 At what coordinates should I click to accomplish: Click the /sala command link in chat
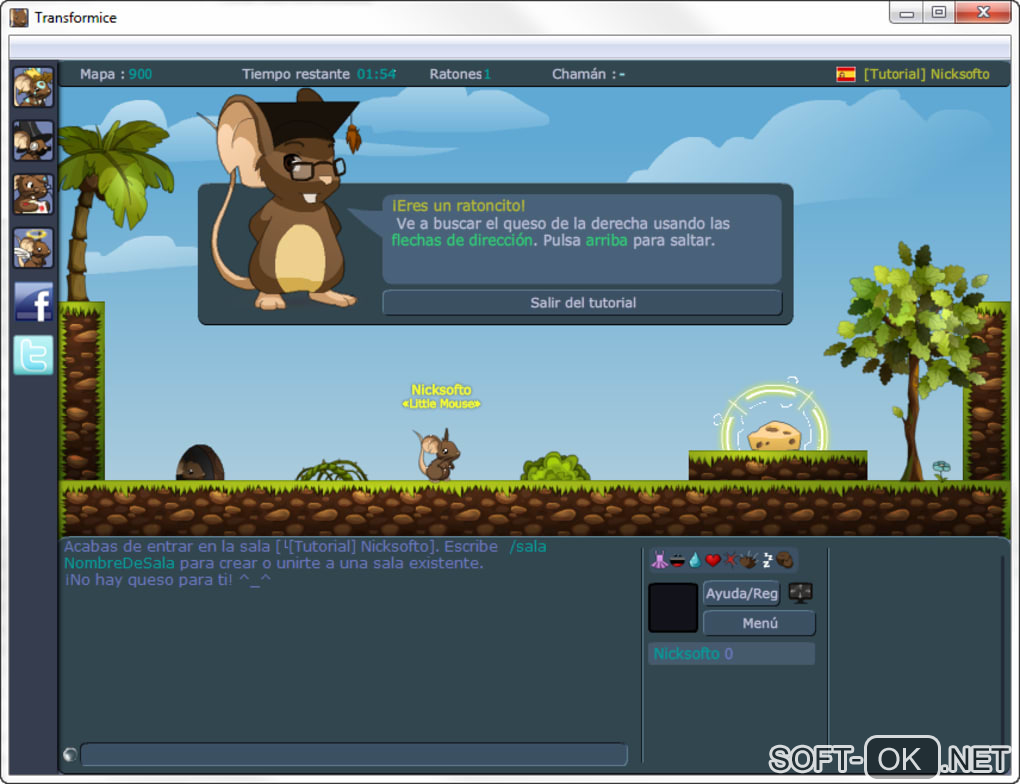(x=528, y=547)
